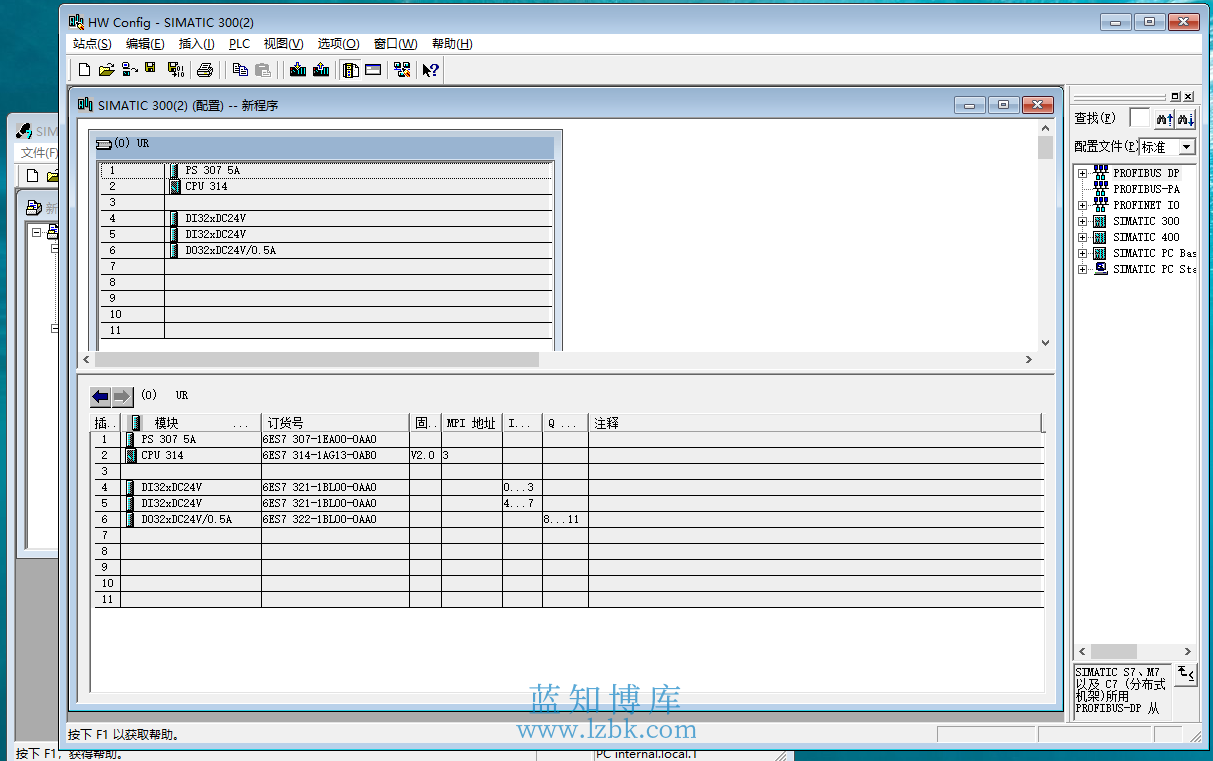Screen dimensions: 1213x761
Task: Click the Download to Module toolbar icon
Action: pyautogui.click(x=297, y=70)
